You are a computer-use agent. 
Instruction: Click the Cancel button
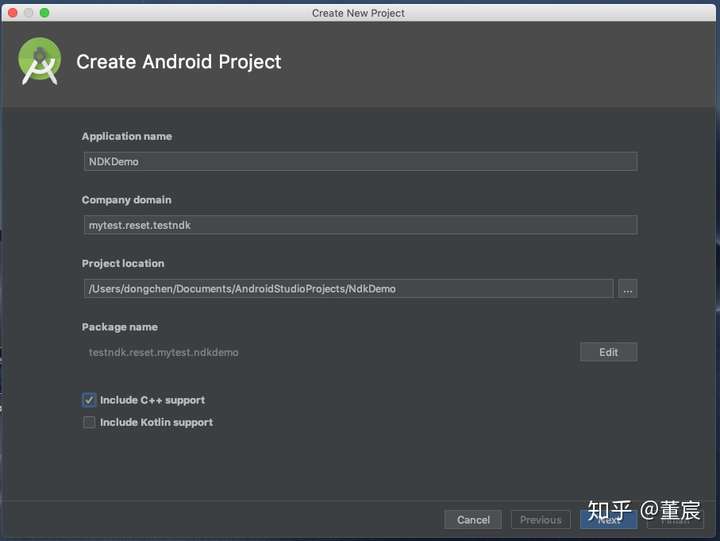point(473,520)
